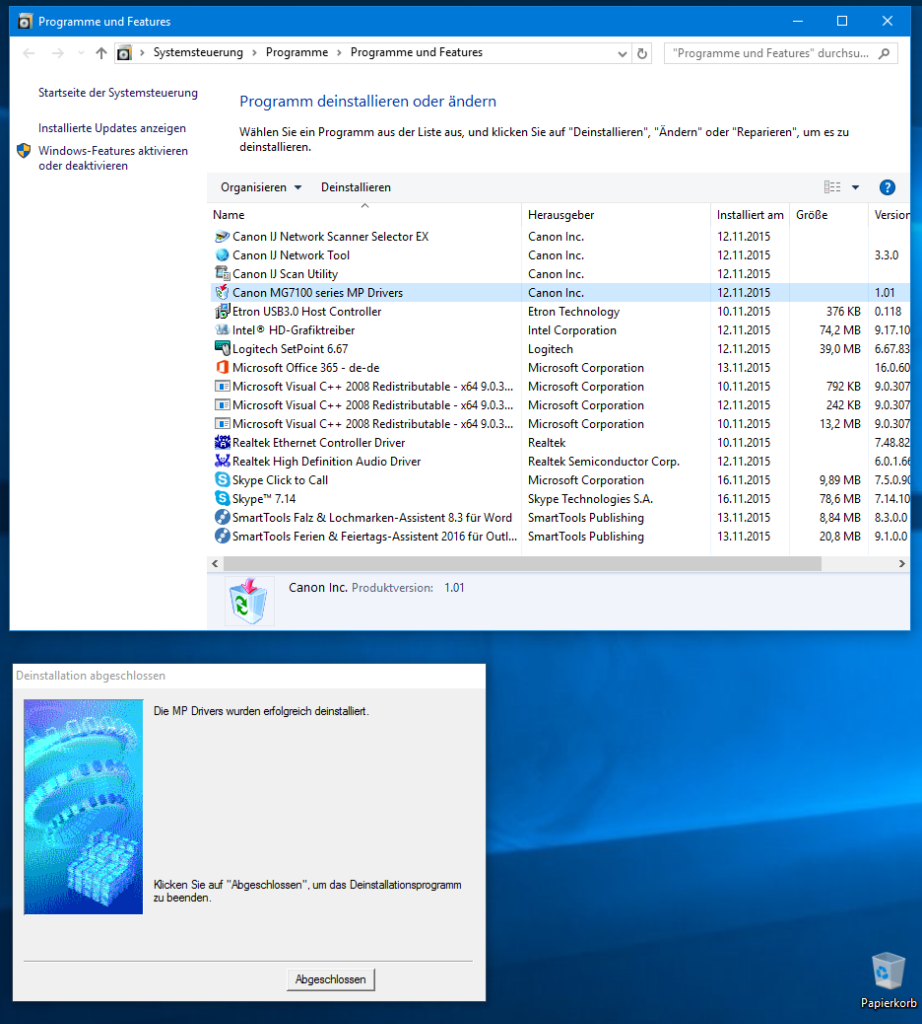The width and height of the screenshot is (922, 1024).
Task: Click the scroll right arrow of the list
Action: tap(902, 564)
